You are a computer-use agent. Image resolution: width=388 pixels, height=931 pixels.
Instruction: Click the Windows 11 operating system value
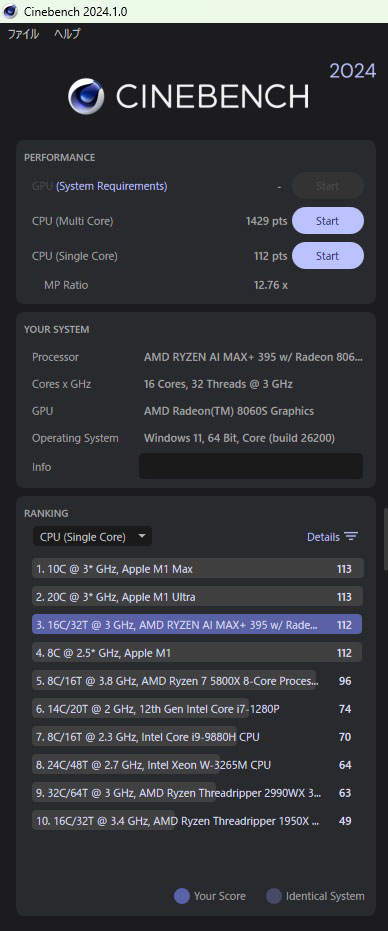pos(239,438)
